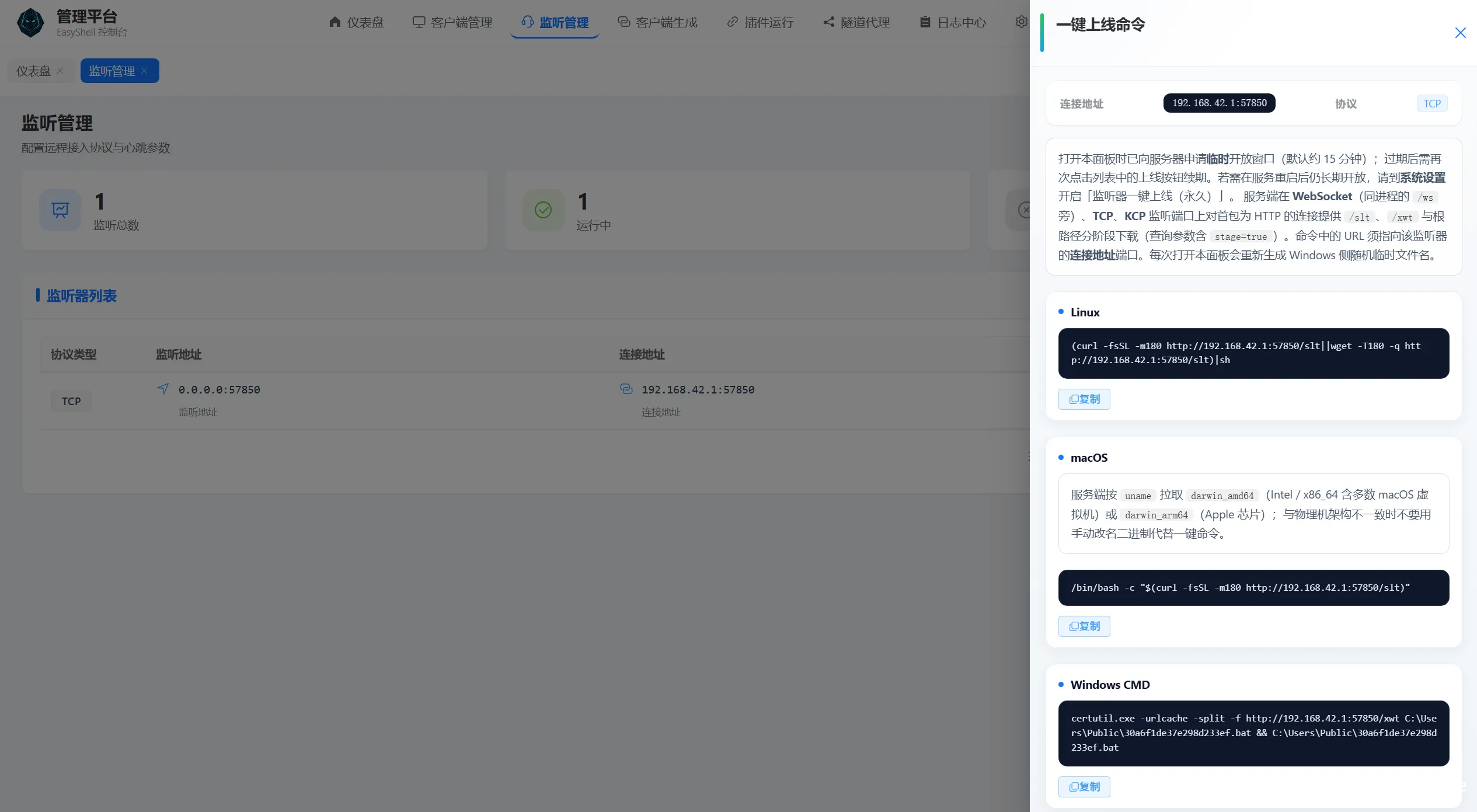1477x812 pixels.
Task: Click the 连接地址 label in the drawer header card
Action: click(1081, 103)
